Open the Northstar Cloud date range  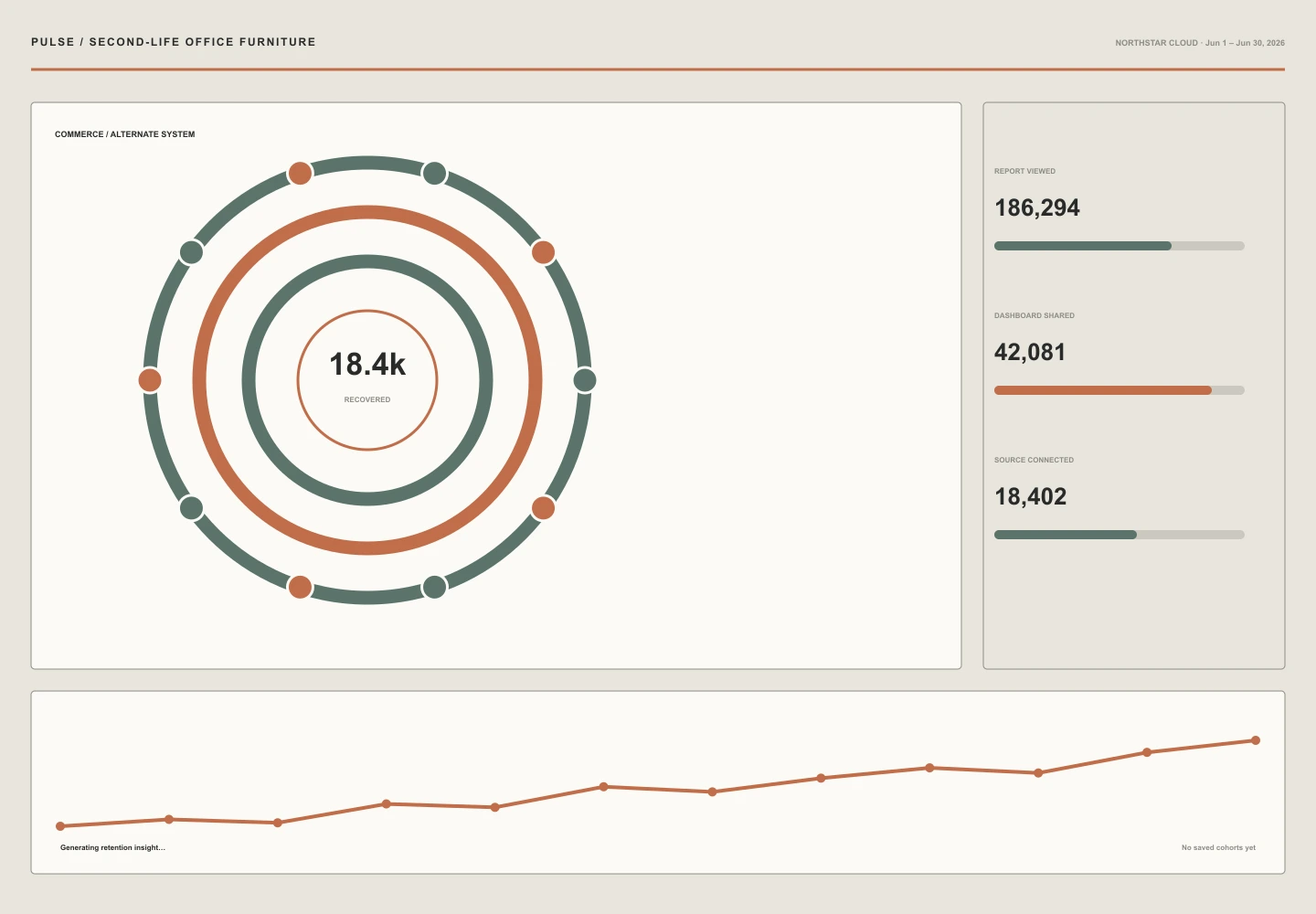point(1200,43)
